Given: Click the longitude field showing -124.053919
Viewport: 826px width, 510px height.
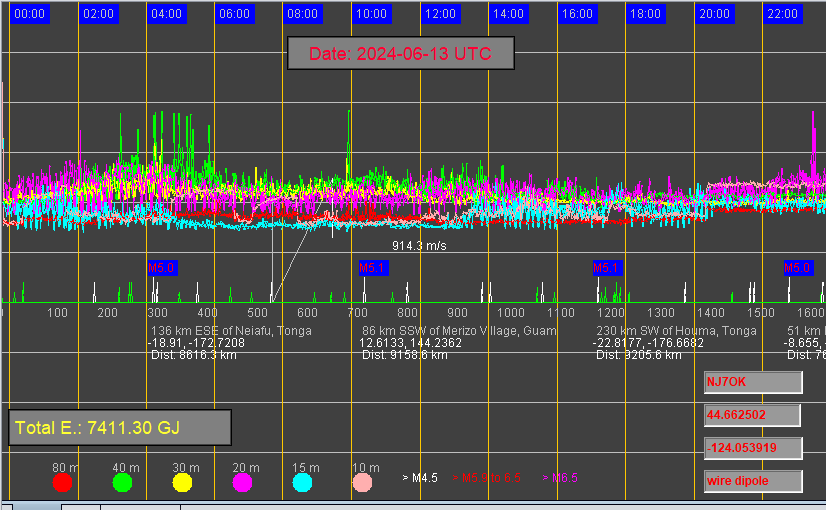Looking at the screenshot, I should pyautogui.click(x=753, y=448).
